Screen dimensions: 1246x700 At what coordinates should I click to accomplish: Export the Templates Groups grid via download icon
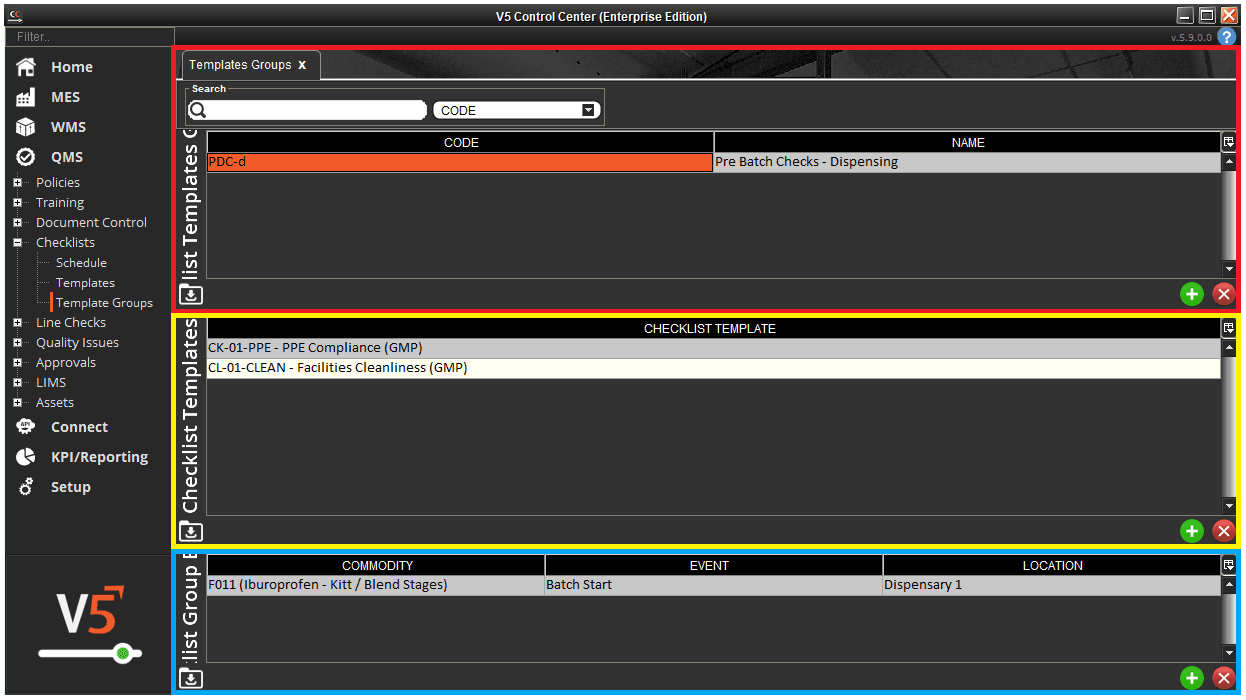click(x=190, y=294)
